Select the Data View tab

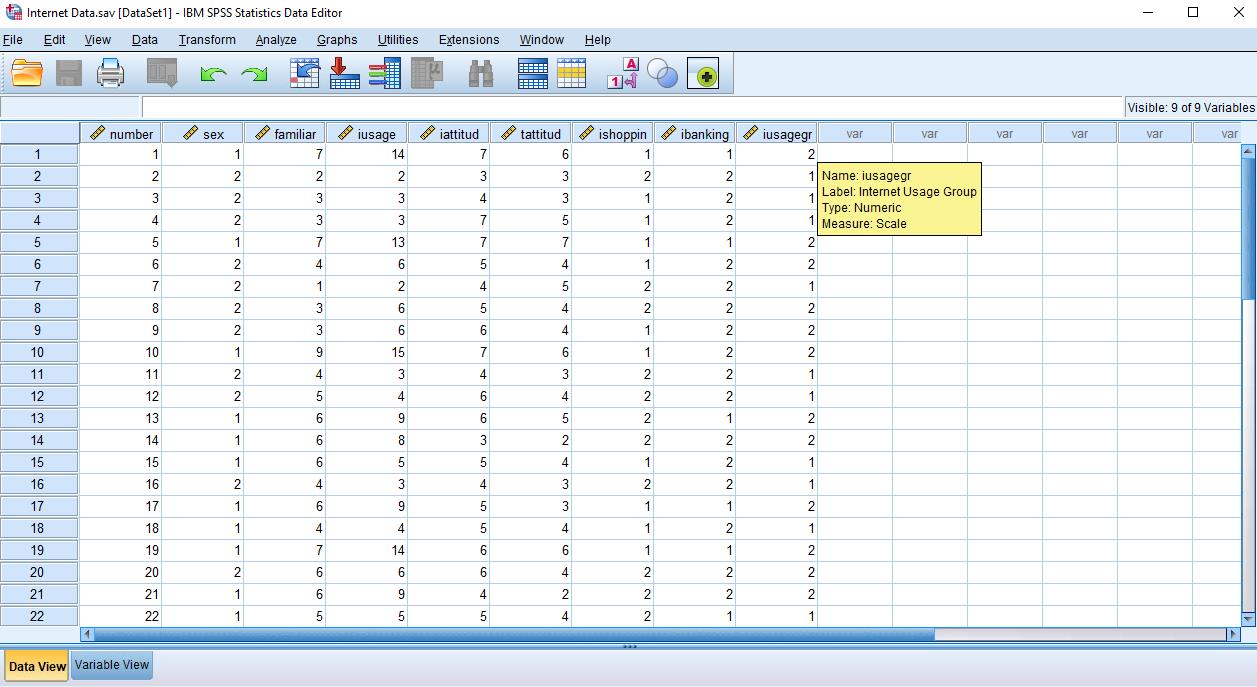point(36,665)
